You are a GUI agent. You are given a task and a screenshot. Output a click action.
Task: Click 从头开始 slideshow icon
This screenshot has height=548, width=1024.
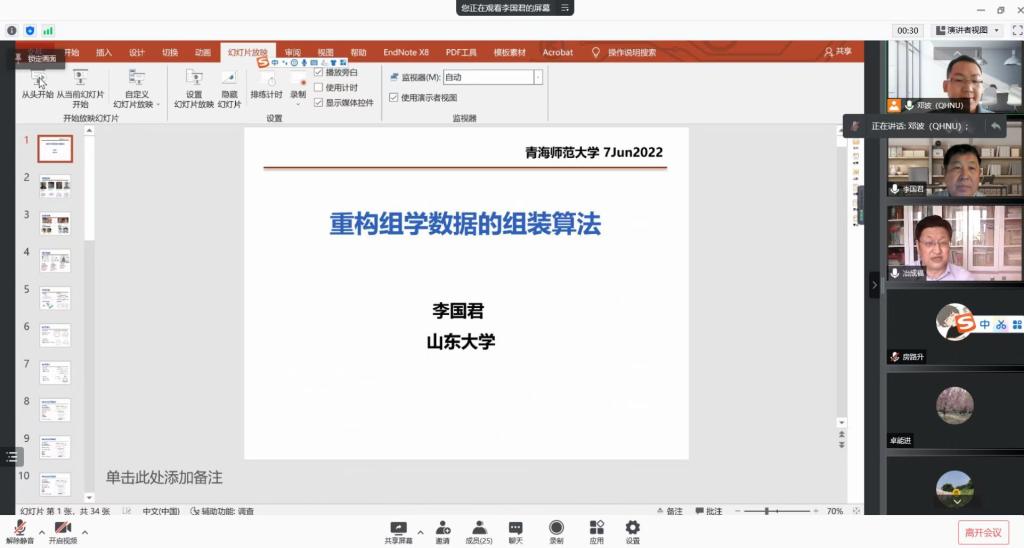coord(37,80)
